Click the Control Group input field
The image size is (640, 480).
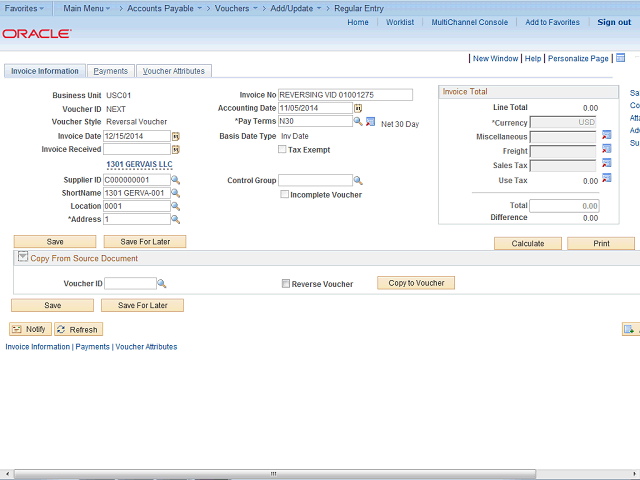315,180
